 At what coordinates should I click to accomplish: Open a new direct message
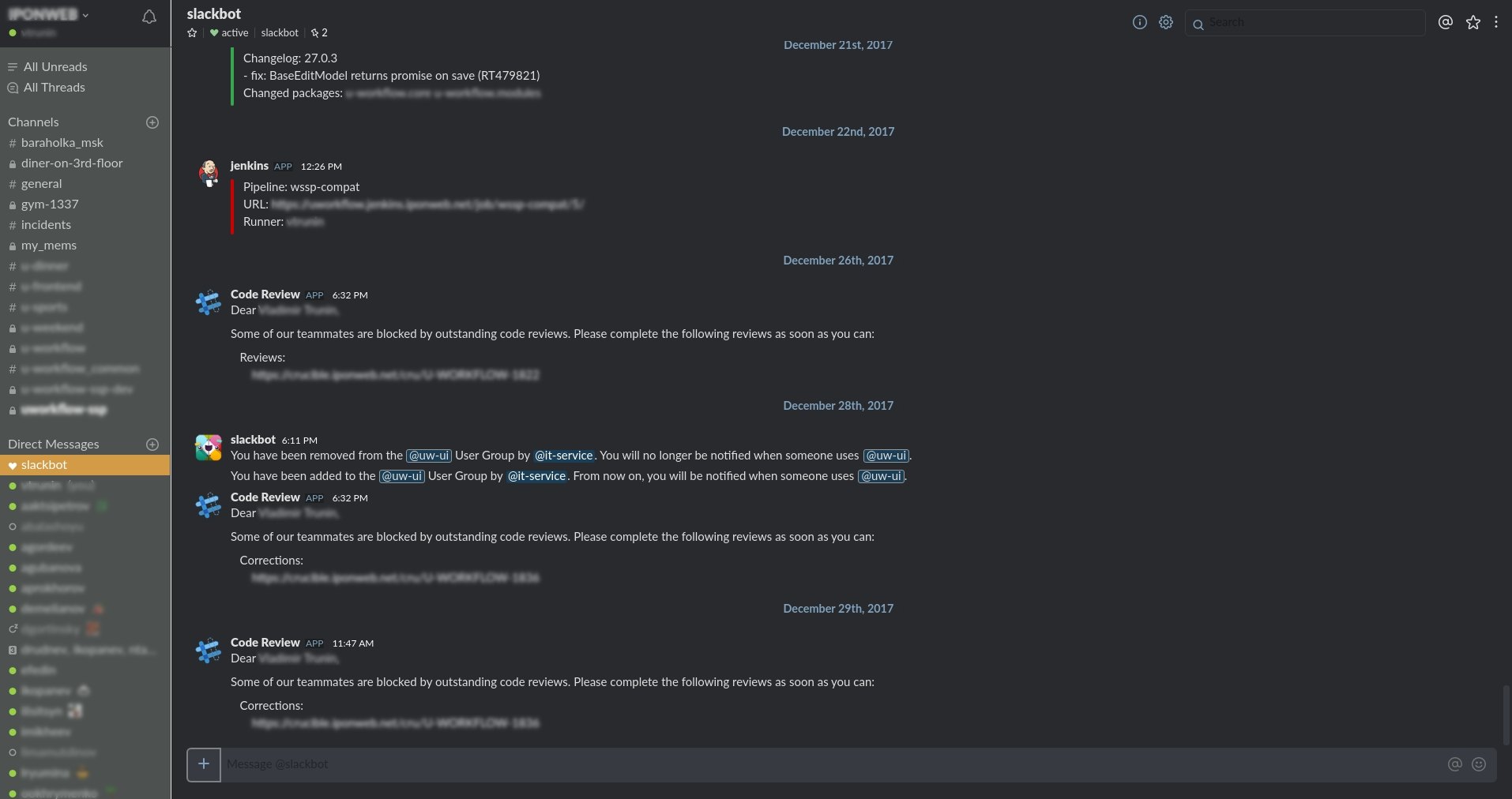point(152,445)
